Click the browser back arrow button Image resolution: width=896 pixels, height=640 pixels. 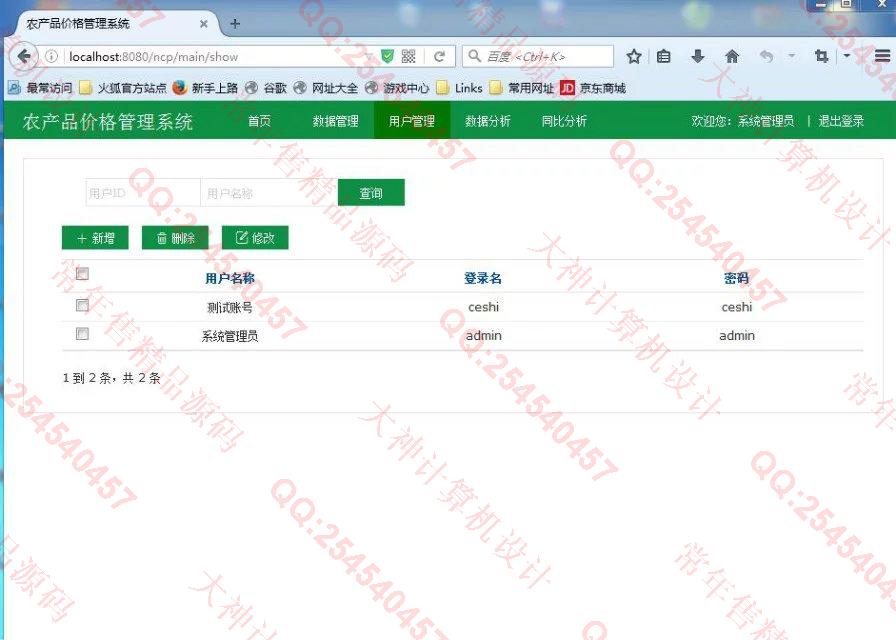tap(24, 57)
